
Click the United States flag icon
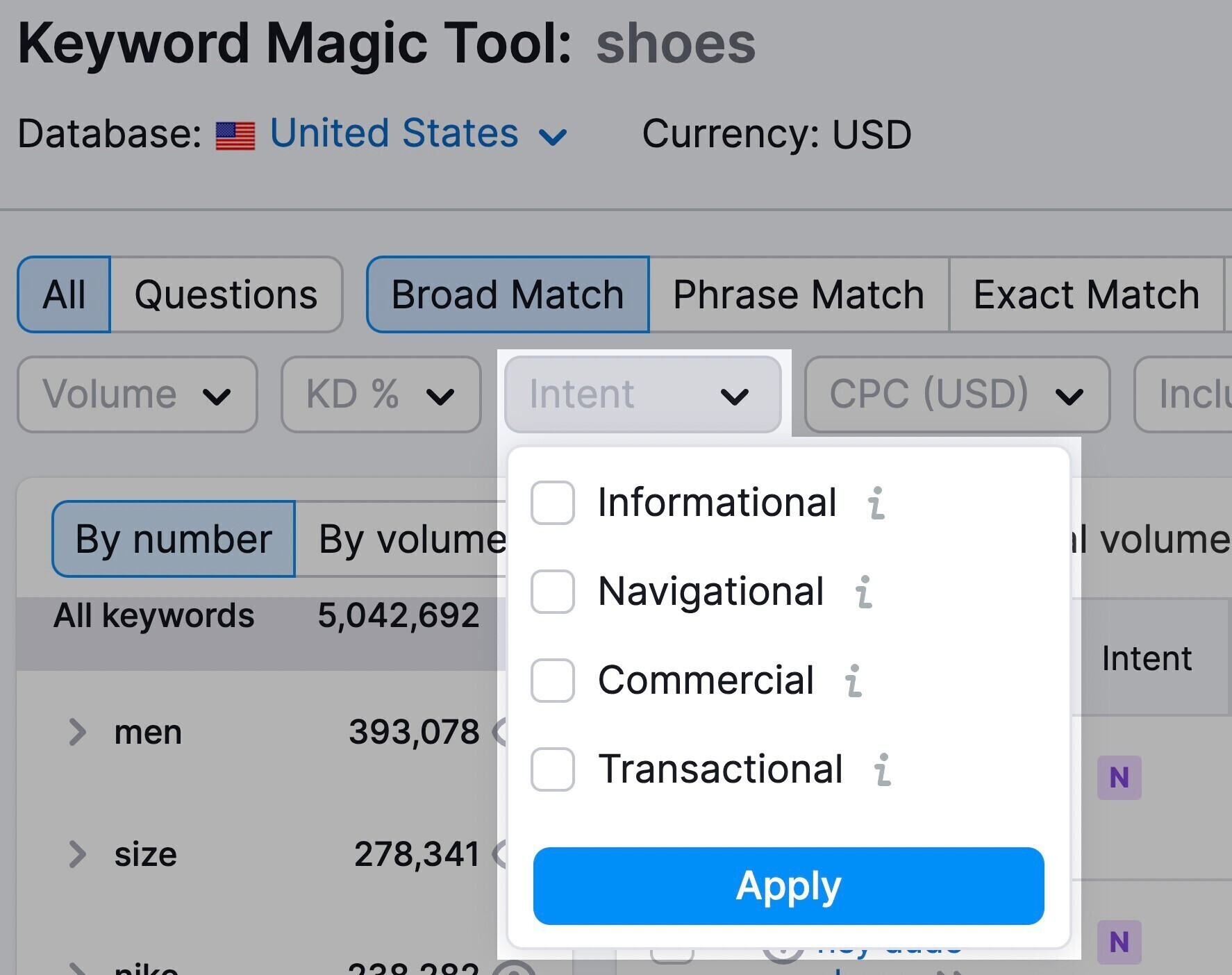pos(235,135)
